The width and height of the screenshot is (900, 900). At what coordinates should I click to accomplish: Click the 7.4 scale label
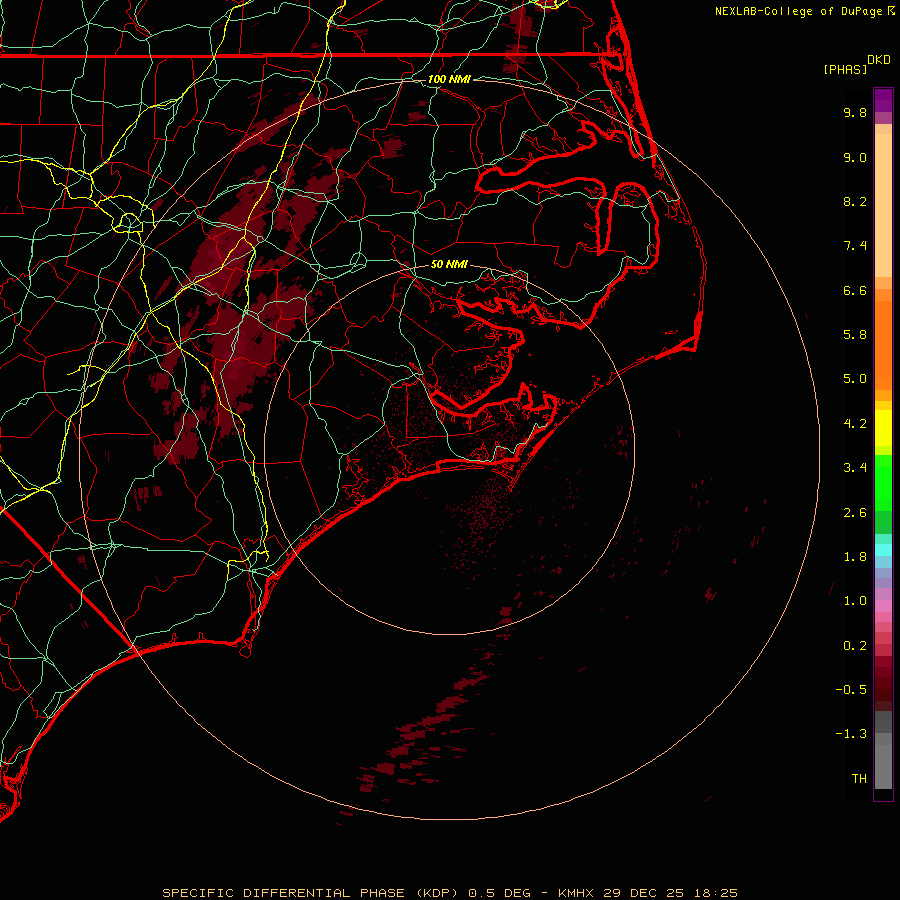pos(855,246)
